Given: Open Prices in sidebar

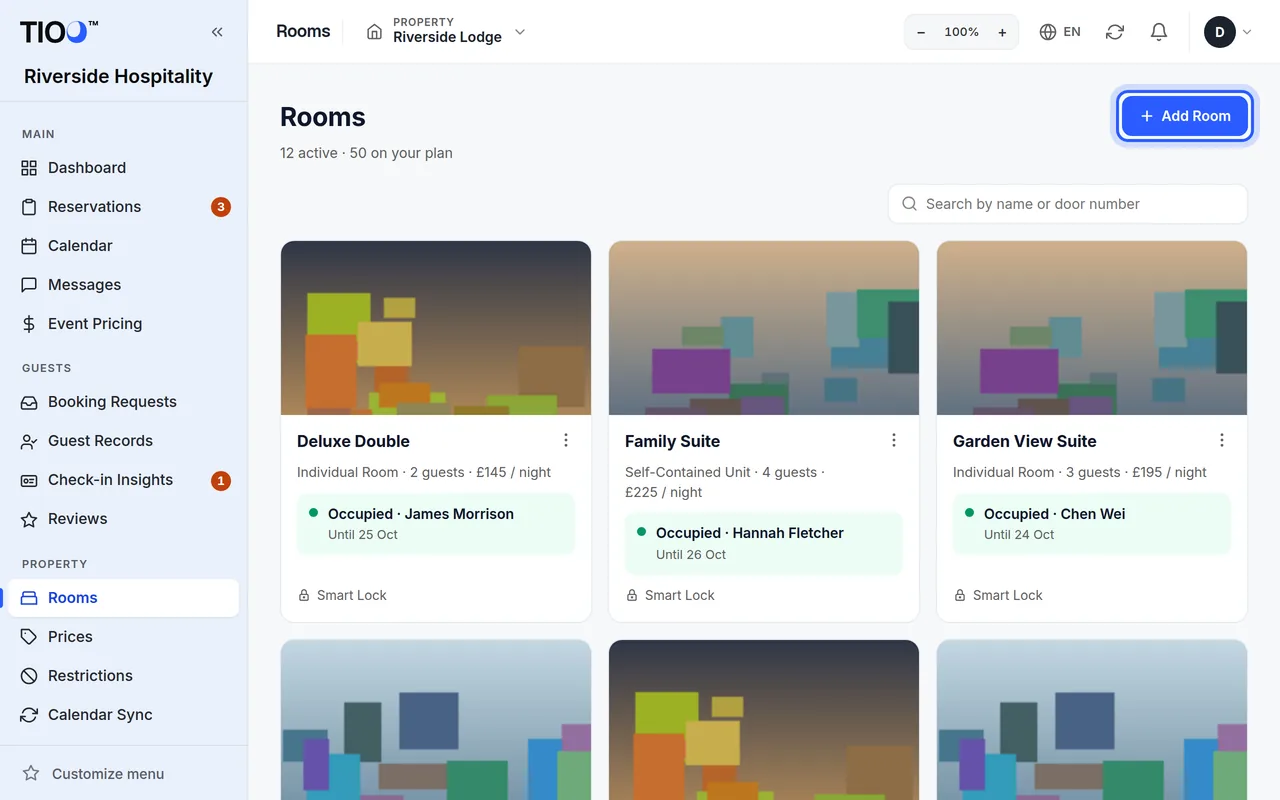Looking at the screenshot, I should click(123, 637).
